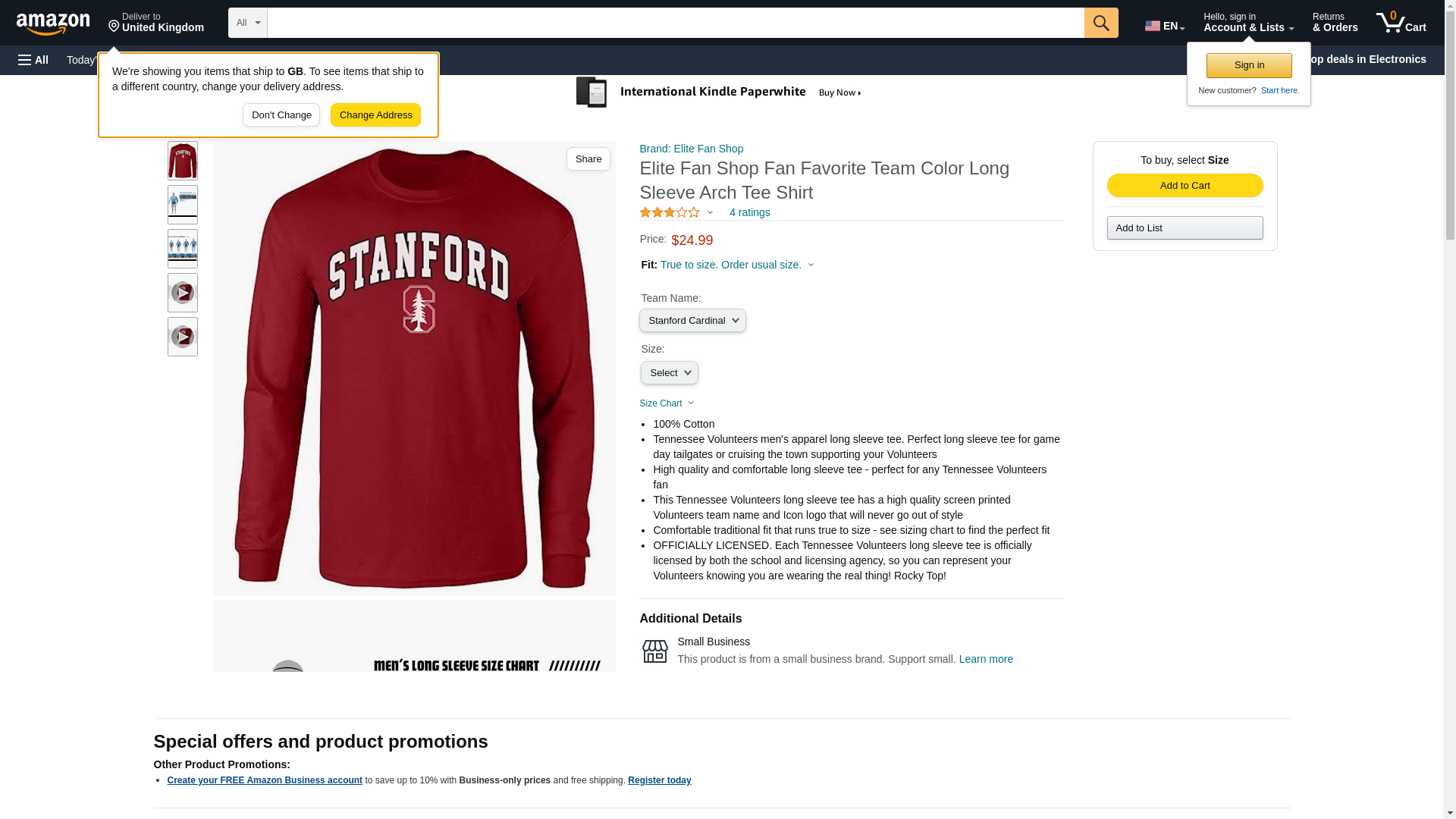Play the second product video thumbnail
1456x819 pixels.
coord(183,337)
